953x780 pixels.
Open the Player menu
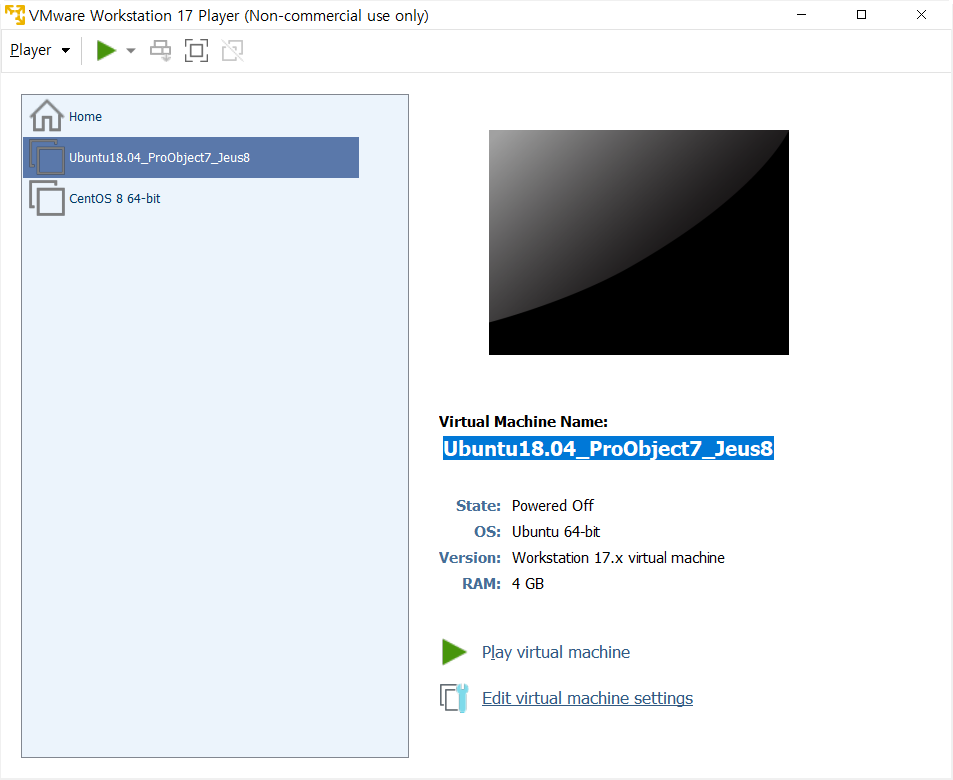(40, 50)
